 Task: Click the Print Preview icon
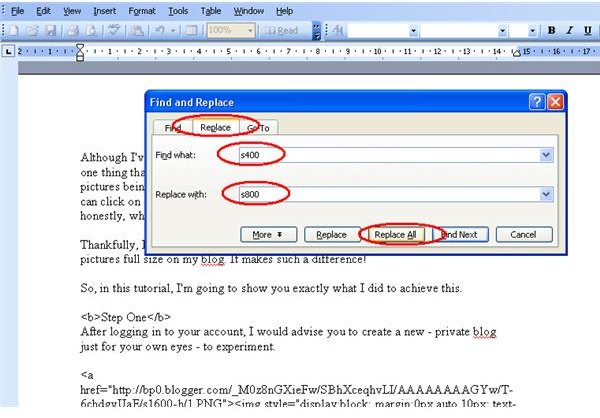tap(91, 30)
